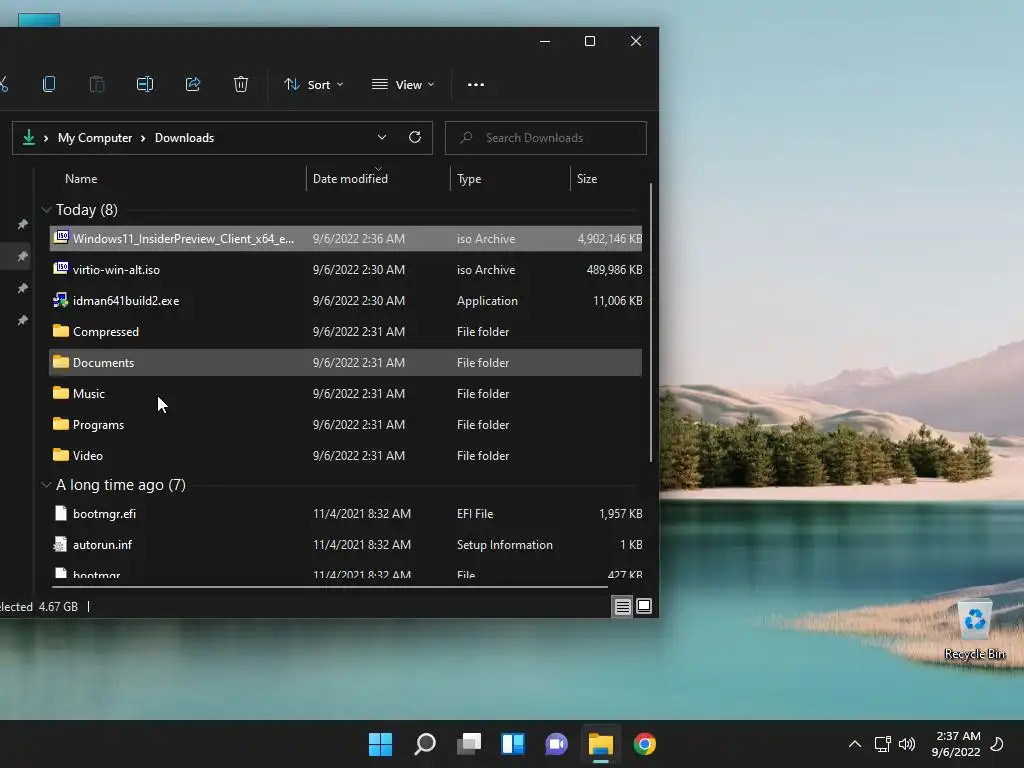Click the idman641build2.exe application icon
This screenshot has height=768, width=1024.
coord(61,300)
